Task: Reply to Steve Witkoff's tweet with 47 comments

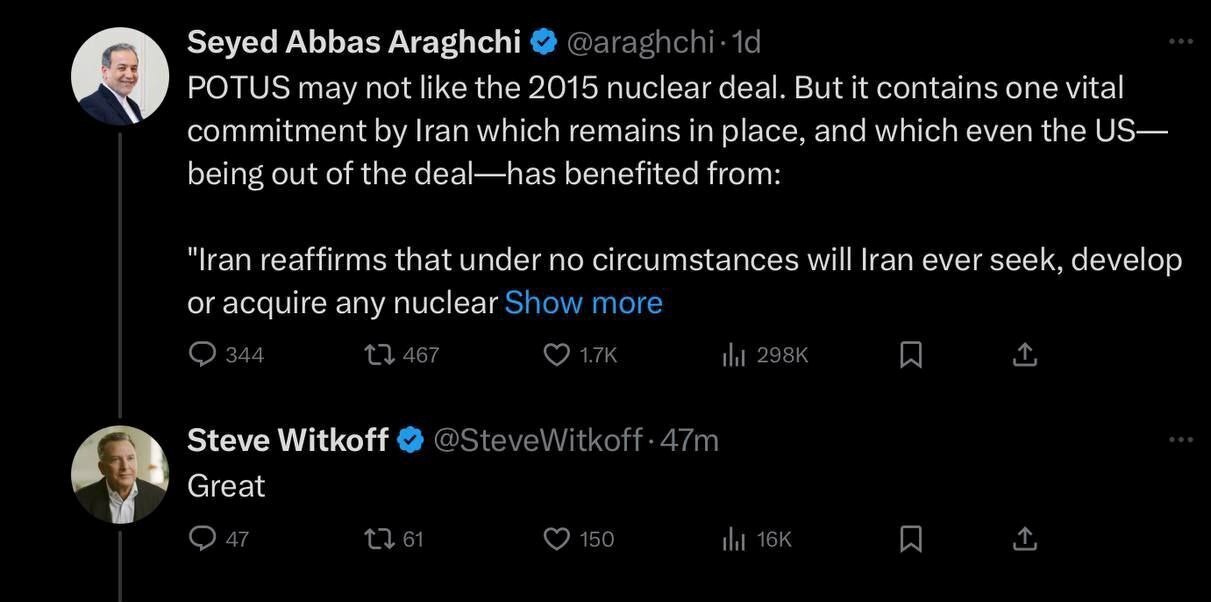Action: point(219,540)
